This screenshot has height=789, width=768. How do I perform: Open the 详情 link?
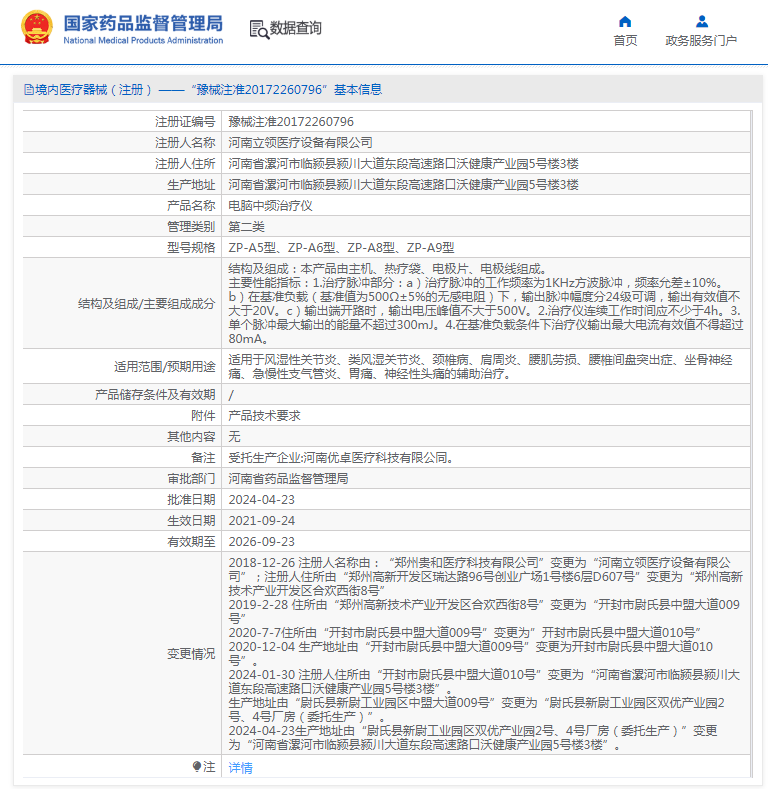(x=241, y=767)
